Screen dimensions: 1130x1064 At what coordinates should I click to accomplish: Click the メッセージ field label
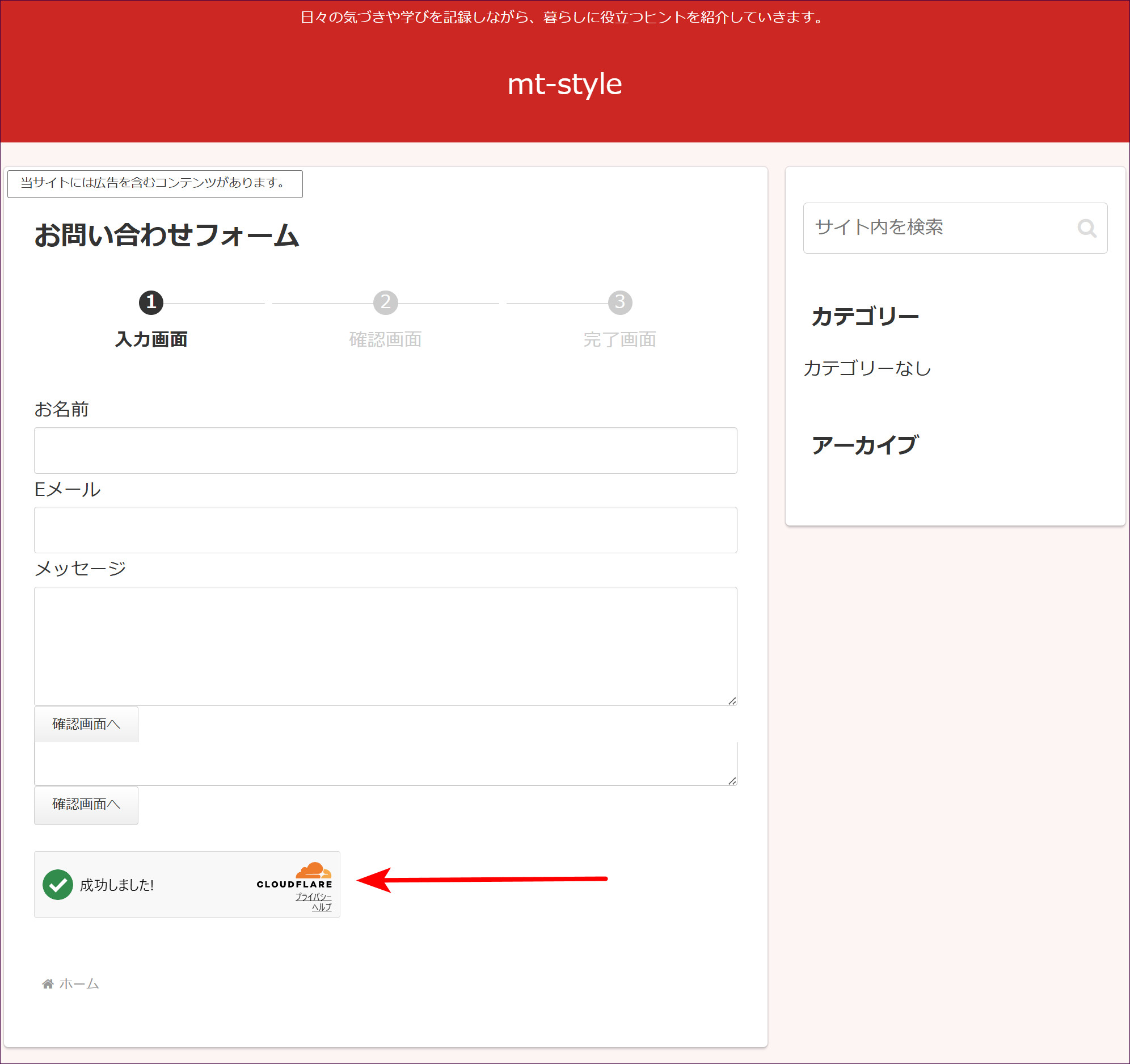[80, 569]
